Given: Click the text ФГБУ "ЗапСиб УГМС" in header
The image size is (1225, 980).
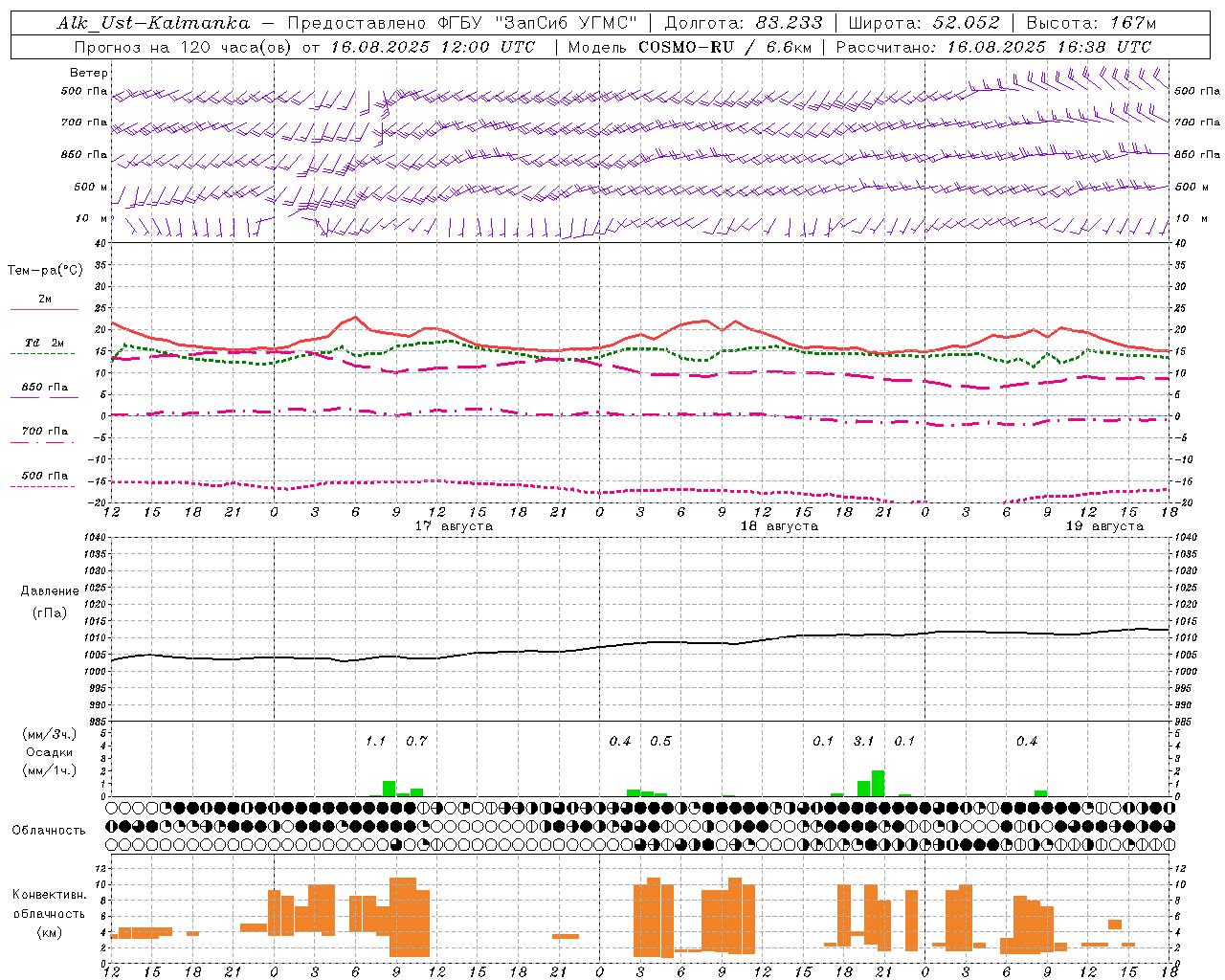Looking at the screenshot, I should (538, 23).
